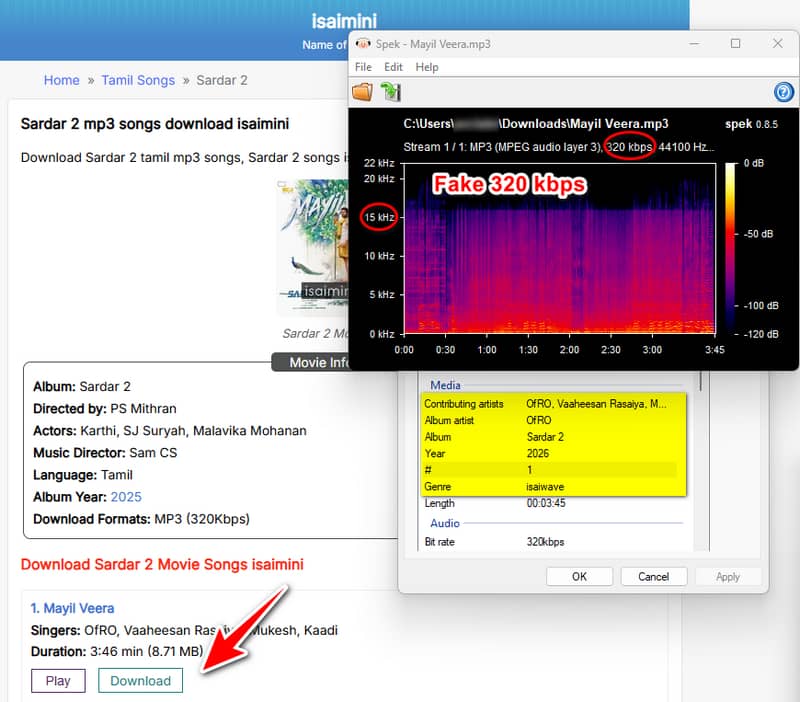This screenshot has height=702, width=800.
Task: Click the Spek app icon in titlebar
Action: (363, 44)
